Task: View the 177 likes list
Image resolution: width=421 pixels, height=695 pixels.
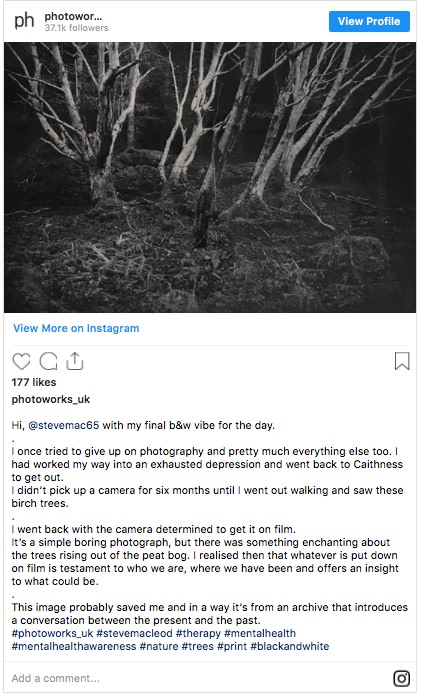Action: (x=34, y=382)
